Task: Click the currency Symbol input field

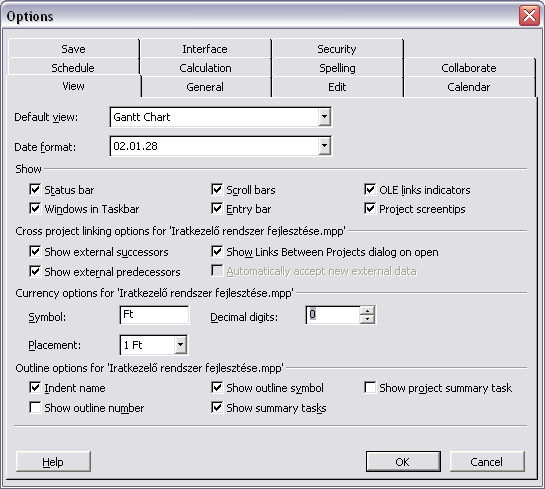Action: (154, 315)
